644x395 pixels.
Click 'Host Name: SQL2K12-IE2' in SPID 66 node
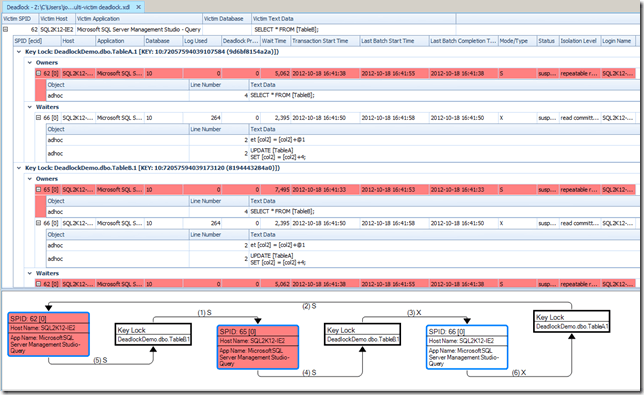pyautogui.click(x=461, y=341)
